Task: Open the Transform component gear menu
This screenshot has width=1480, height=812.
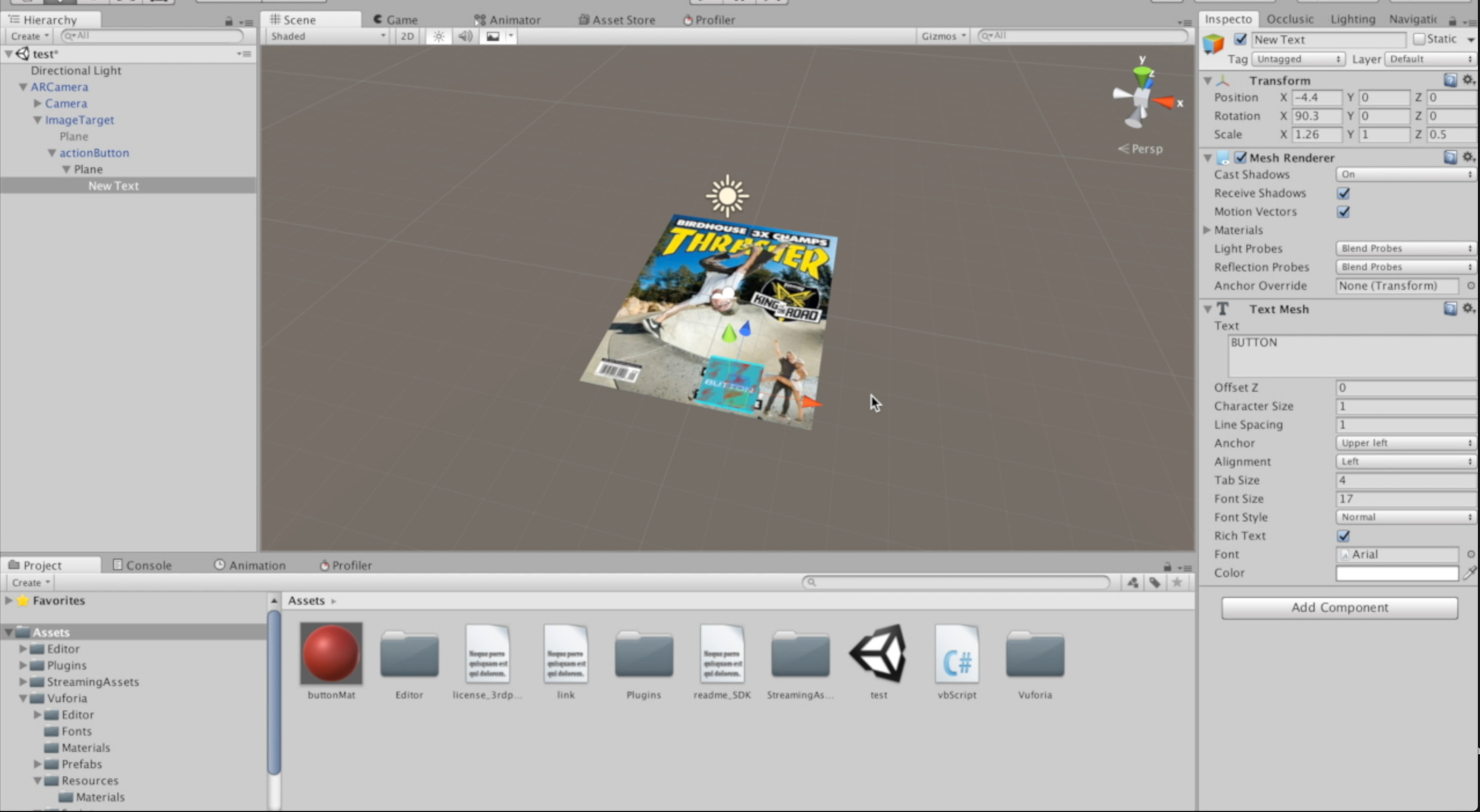Action: tap(1468, 80)
